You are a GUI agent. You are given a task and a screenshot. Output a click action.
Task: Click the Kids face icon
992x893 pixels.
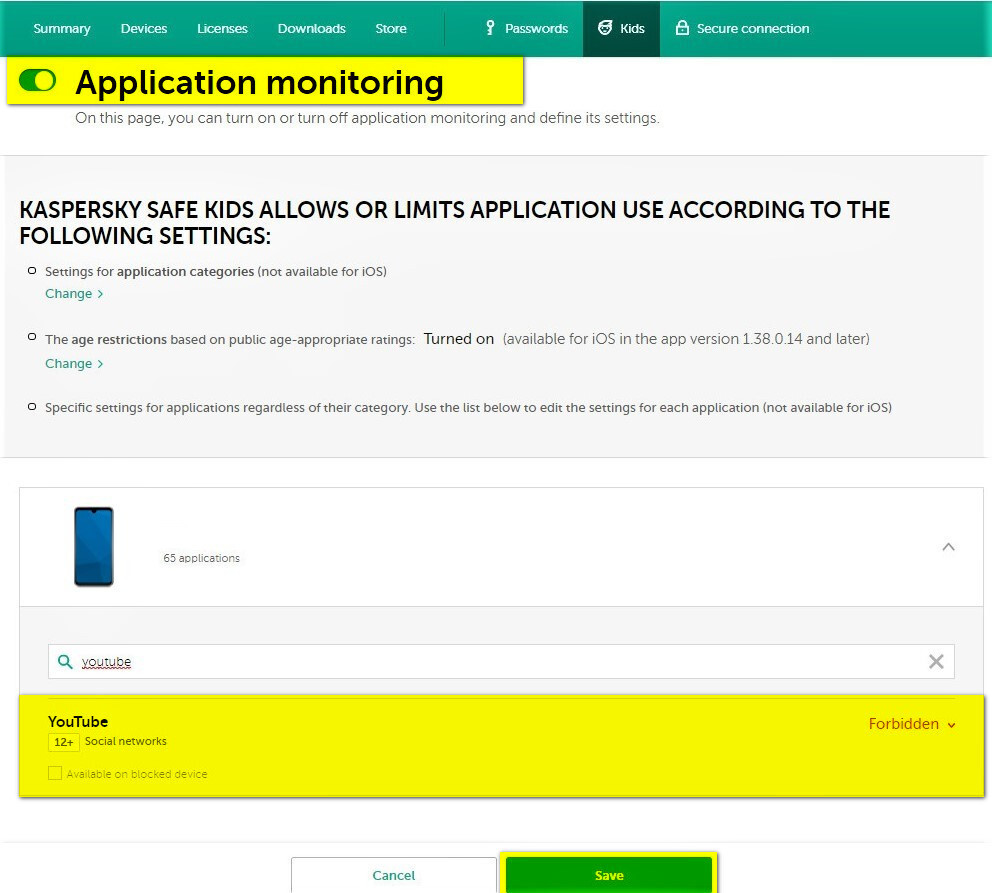click(x=605, y=28)
